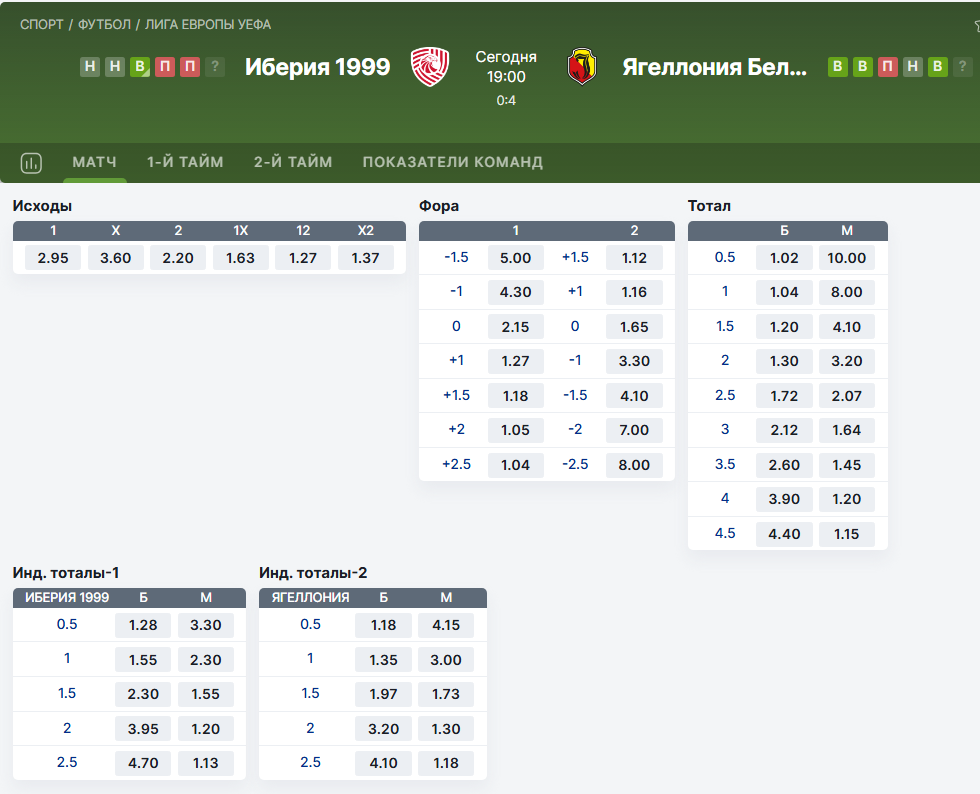Select Ягеллония total 2.5 over 4.10

383,763
